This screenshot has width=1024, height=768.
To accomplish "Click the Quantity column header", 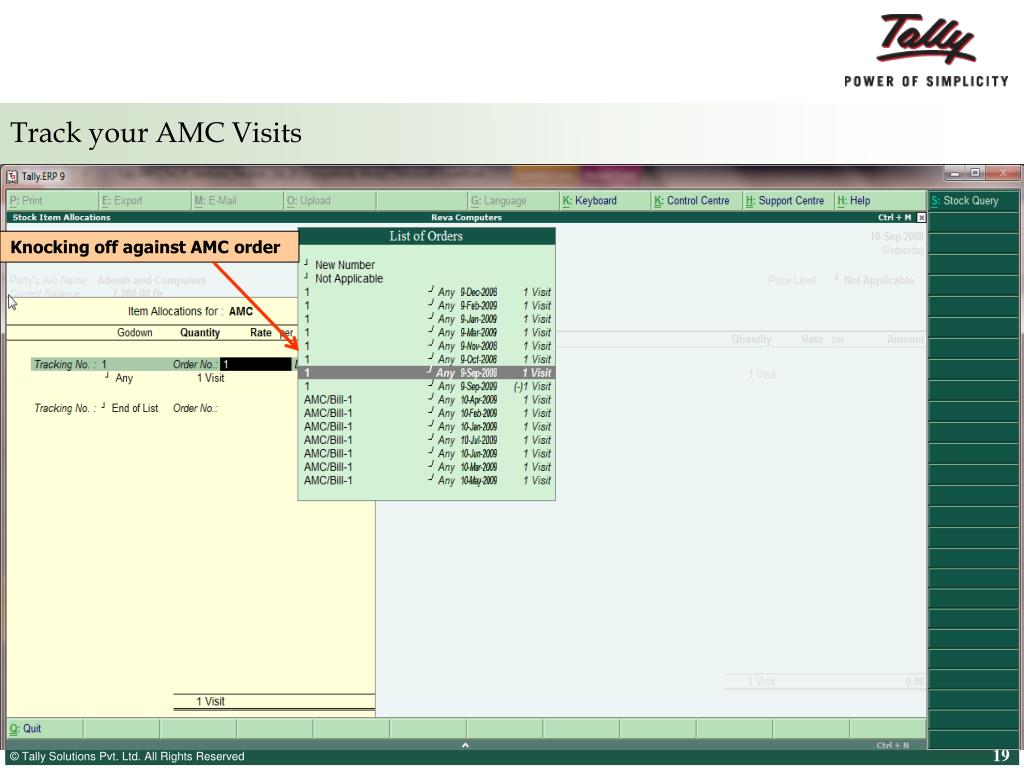I will 200,332.
